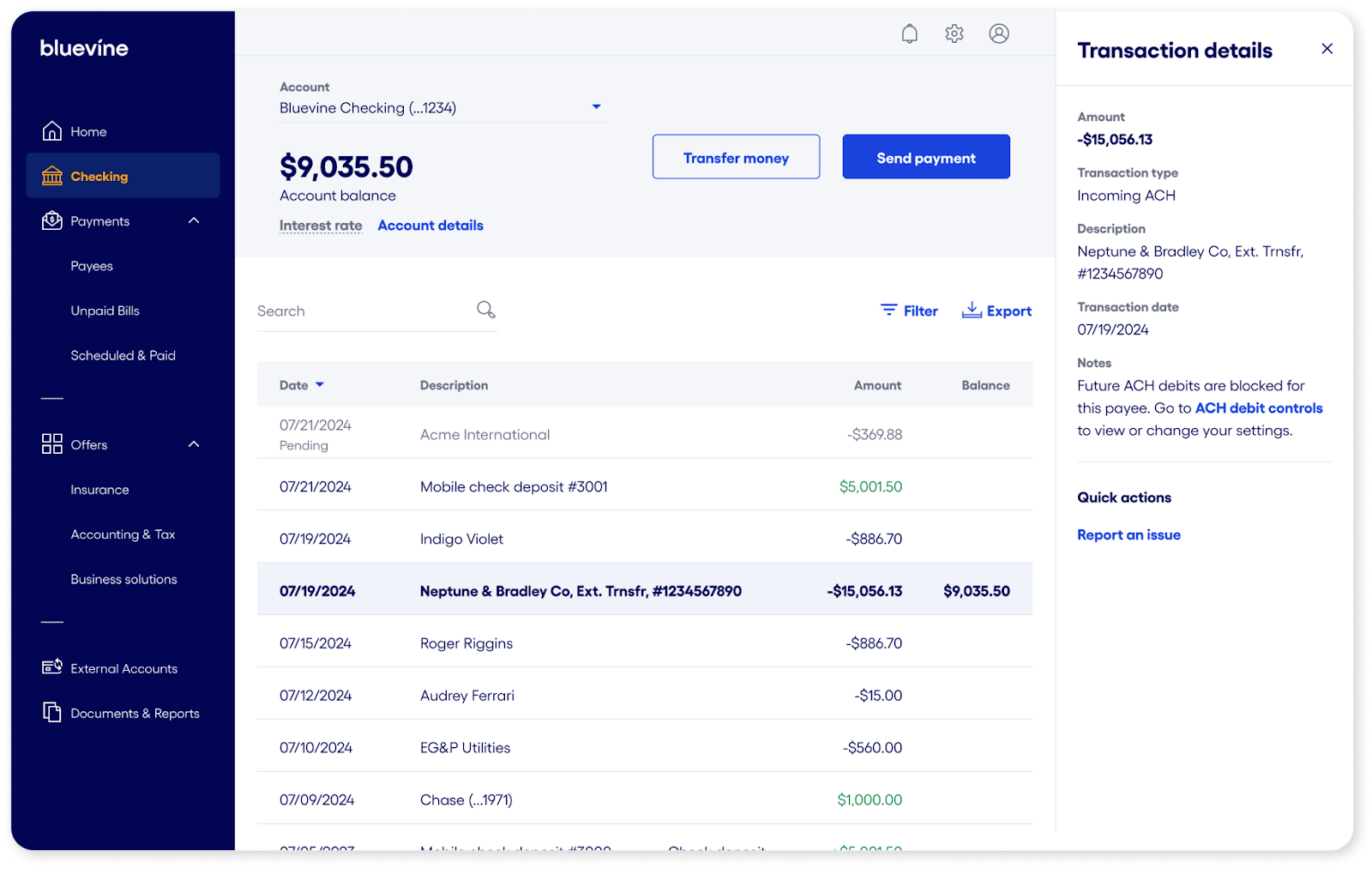This screenshot has width=1372, height=869.
Task: Open Documents & Reports via its icon
Action: (x=51, y=712)
